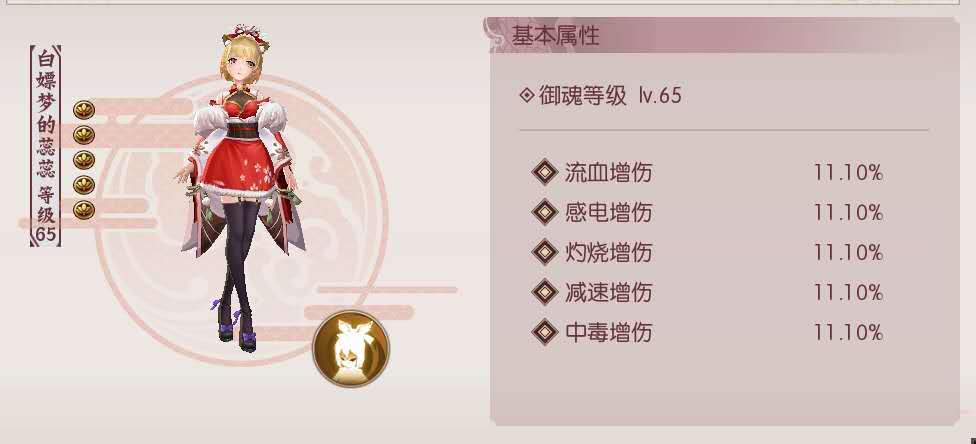976x444 pixels.
Task: Click the fourth gold lotus star icon
Action: [84, 185]
